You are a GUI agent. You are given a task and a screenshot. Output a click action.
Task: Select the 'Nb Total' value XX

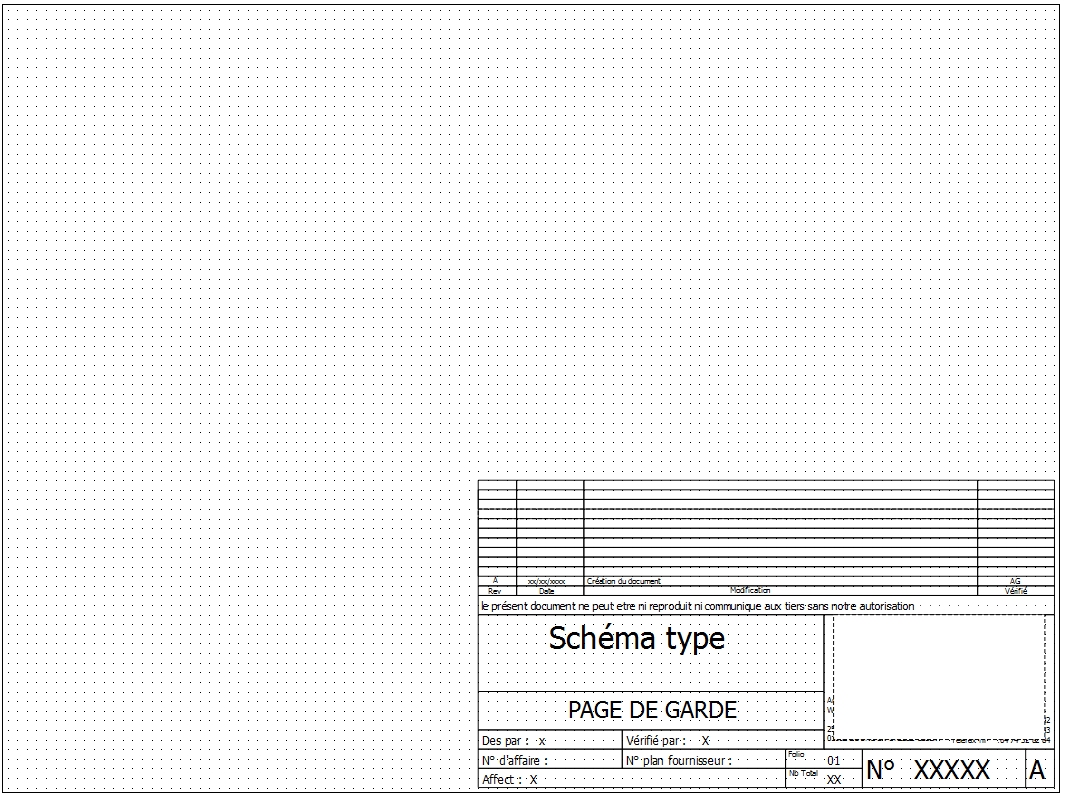pos(833,780)
